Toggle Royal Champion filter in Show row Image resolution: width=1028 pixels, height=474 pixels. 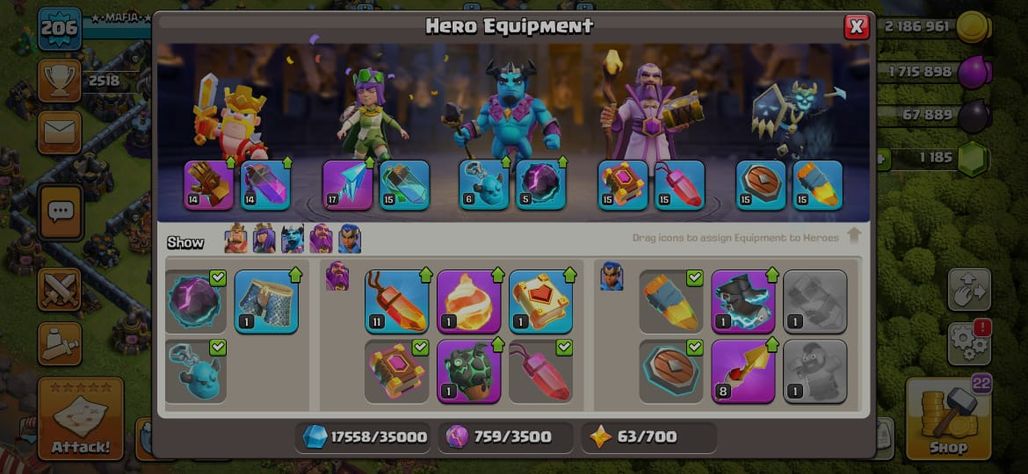(349, 239)
